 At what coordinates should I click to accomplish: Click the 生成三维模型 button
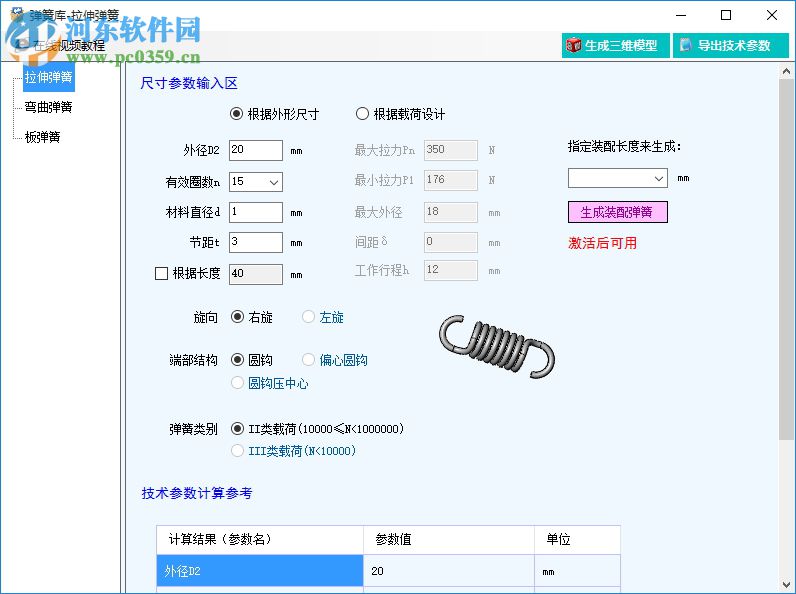pos(615,46)
